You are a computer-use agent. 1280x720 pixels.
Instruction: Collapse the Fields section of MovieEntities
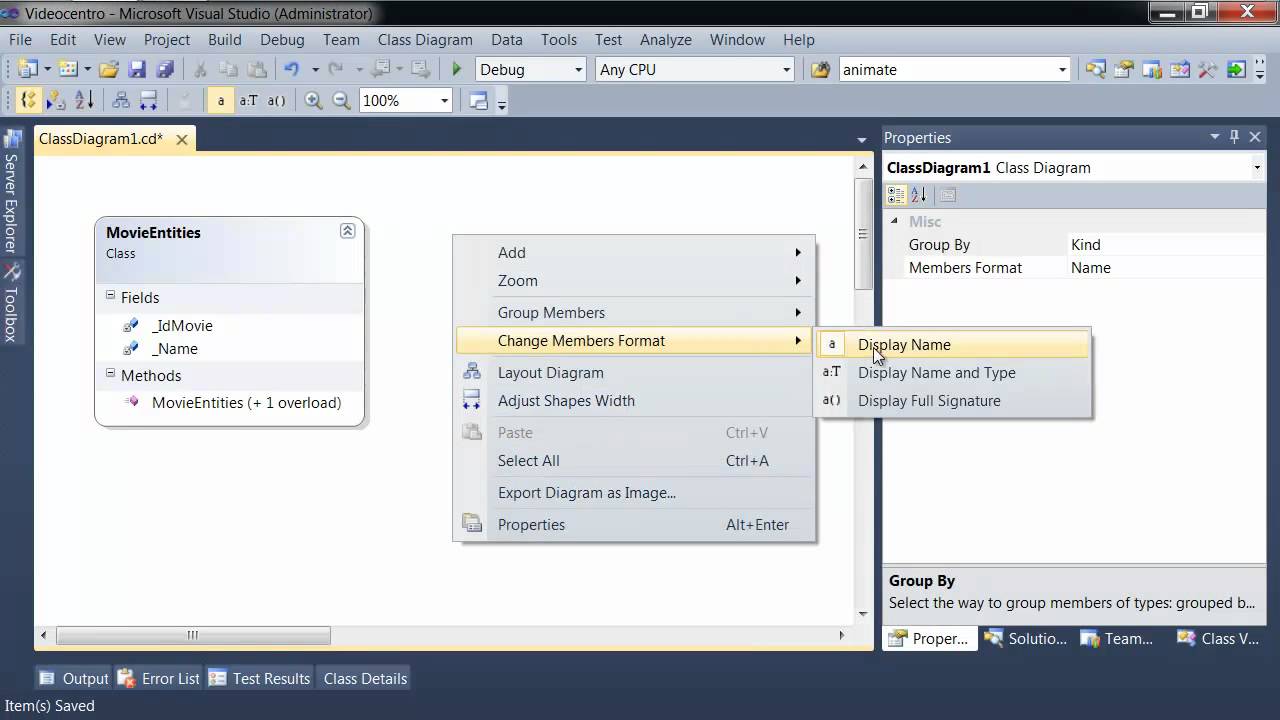coord(111,296)
